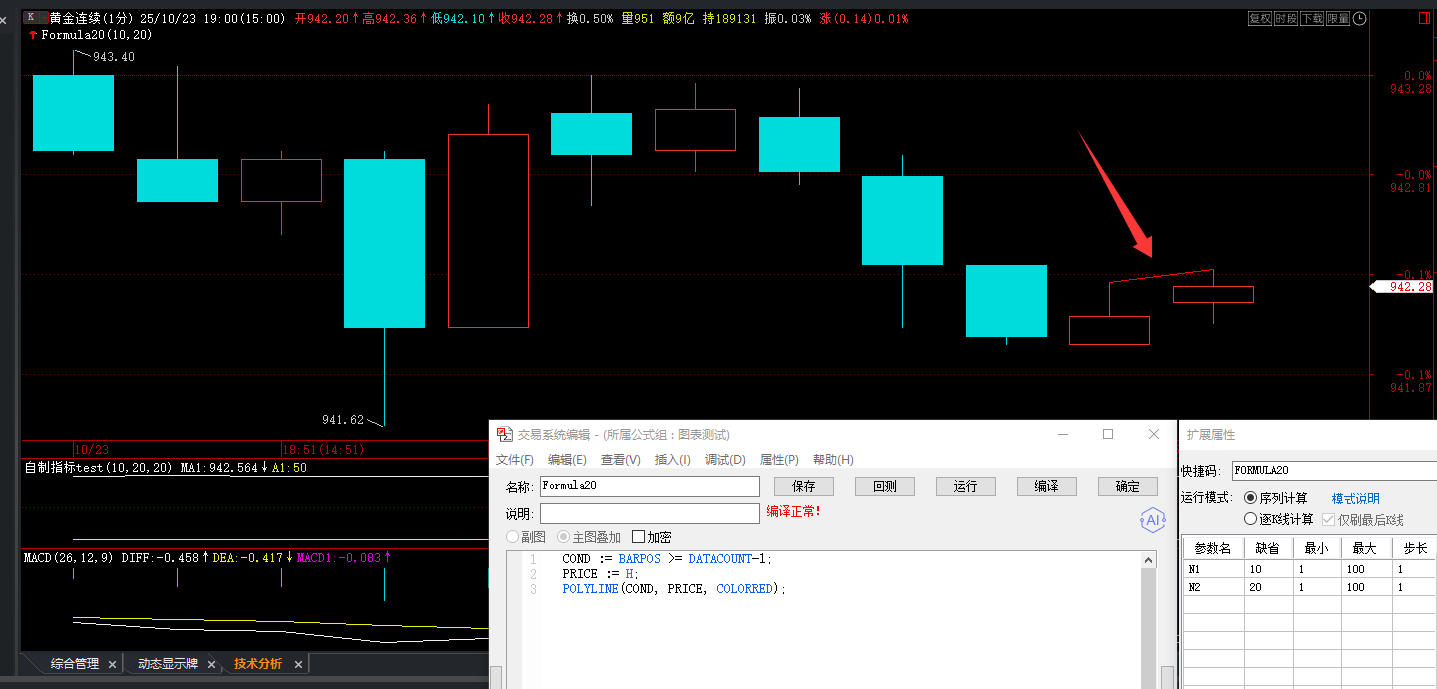Click the AI assistant hexagon icon
1437x689 pixels.
point(1153,520)
